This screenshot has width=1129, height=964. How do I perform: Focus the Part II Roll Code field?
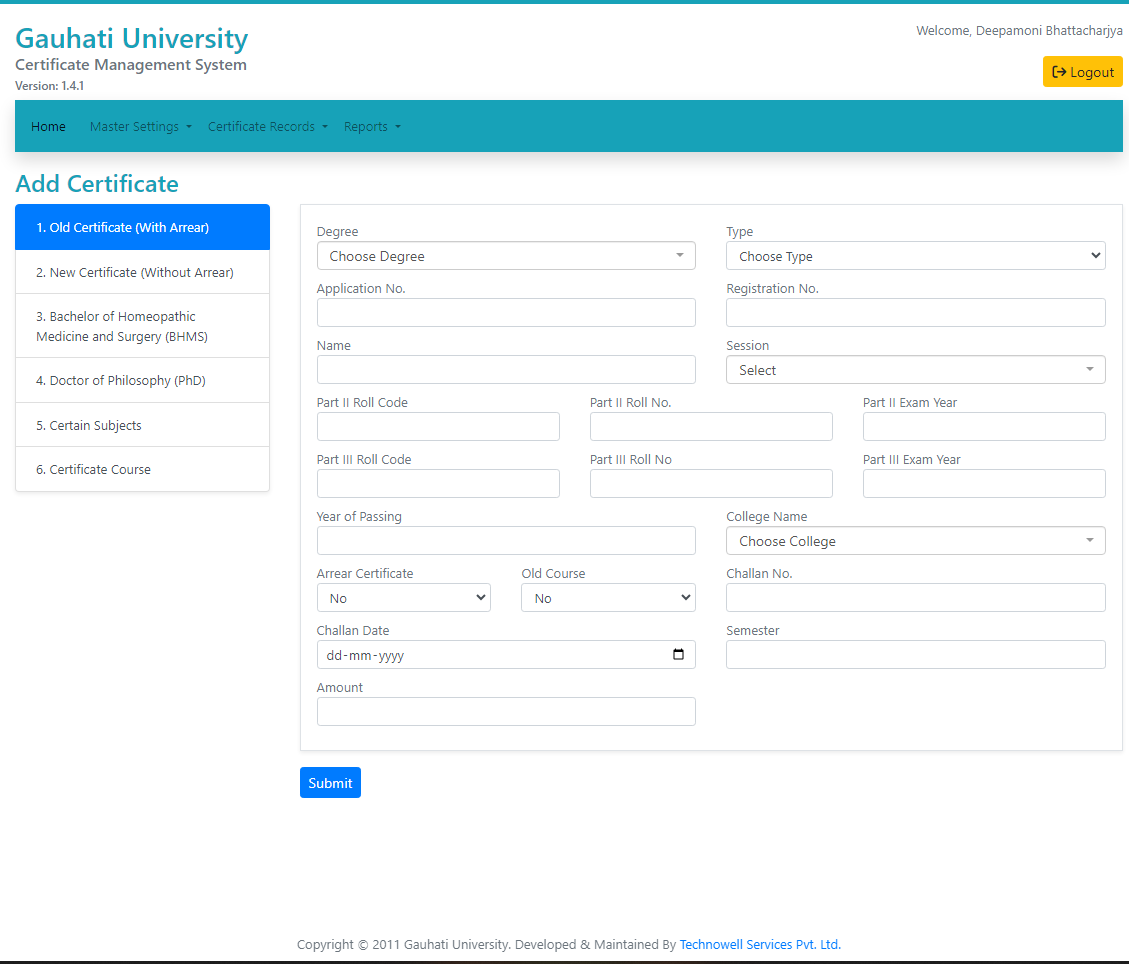438,427
